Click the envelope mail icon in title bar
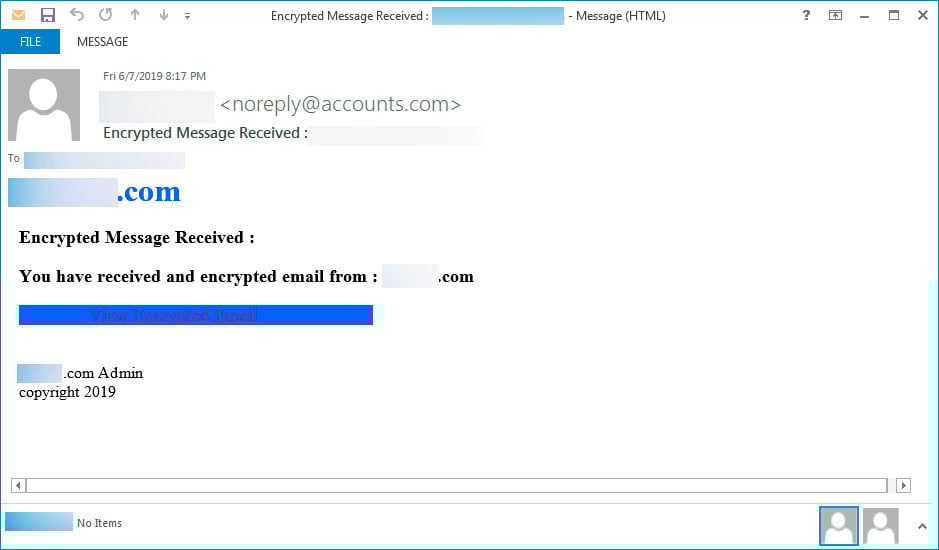939x550 pixels. (19, 15)
